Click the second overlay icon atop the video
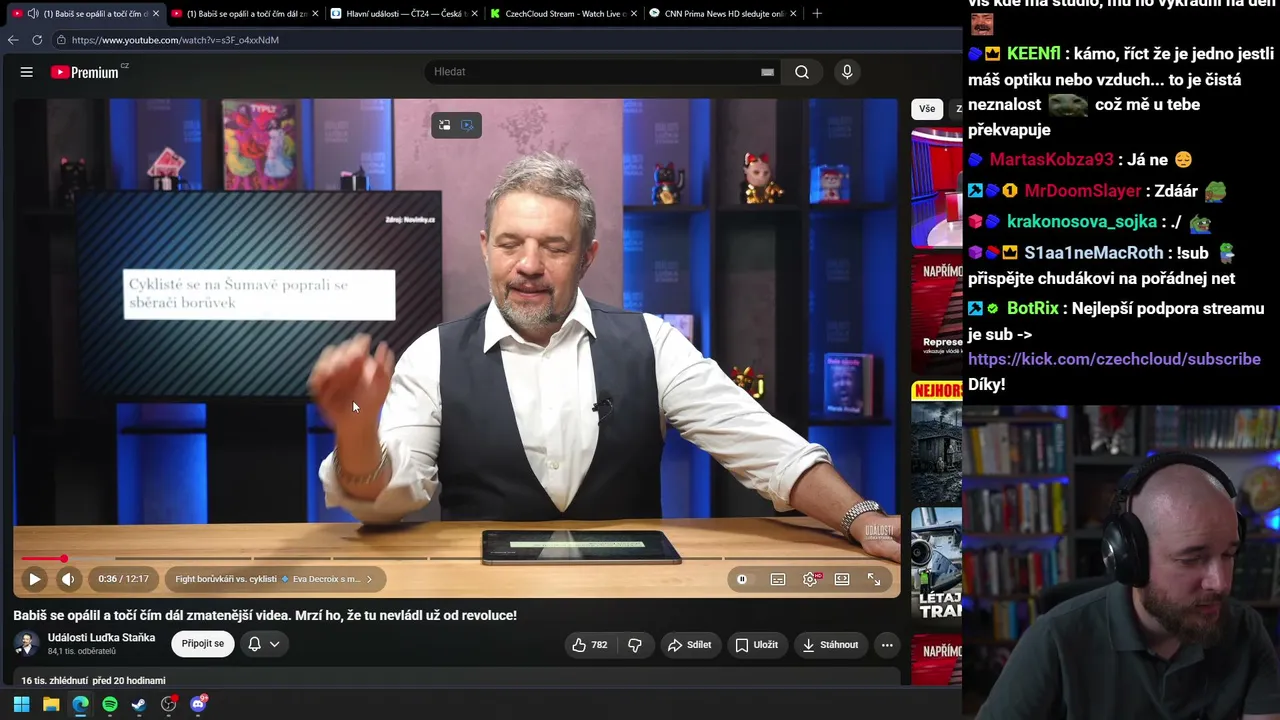This screenshot has height=720, width=1280. (x=467, y=125)
